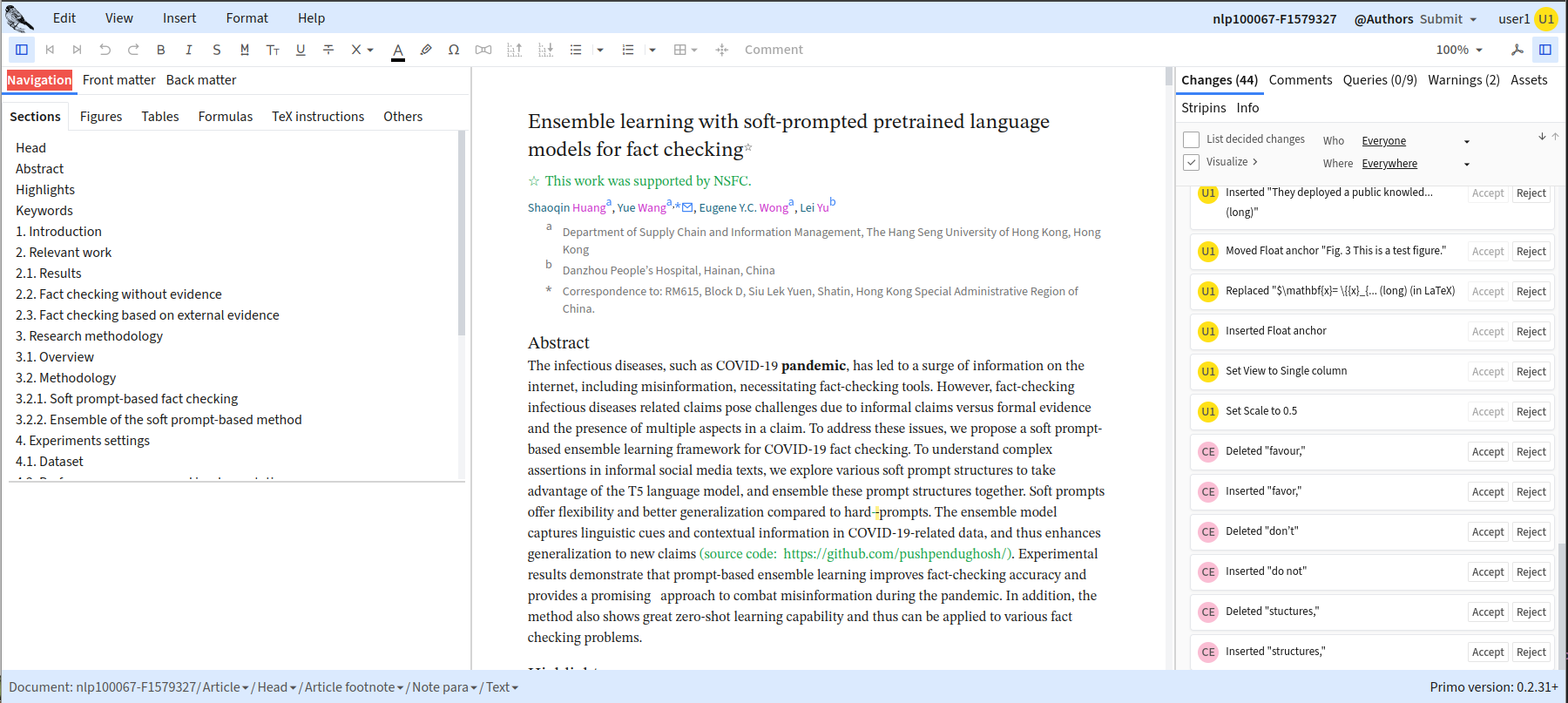Reject the Set Scale to 0.5 change
This screenshot has height=703, width=1568.
tap(1531, 412)
